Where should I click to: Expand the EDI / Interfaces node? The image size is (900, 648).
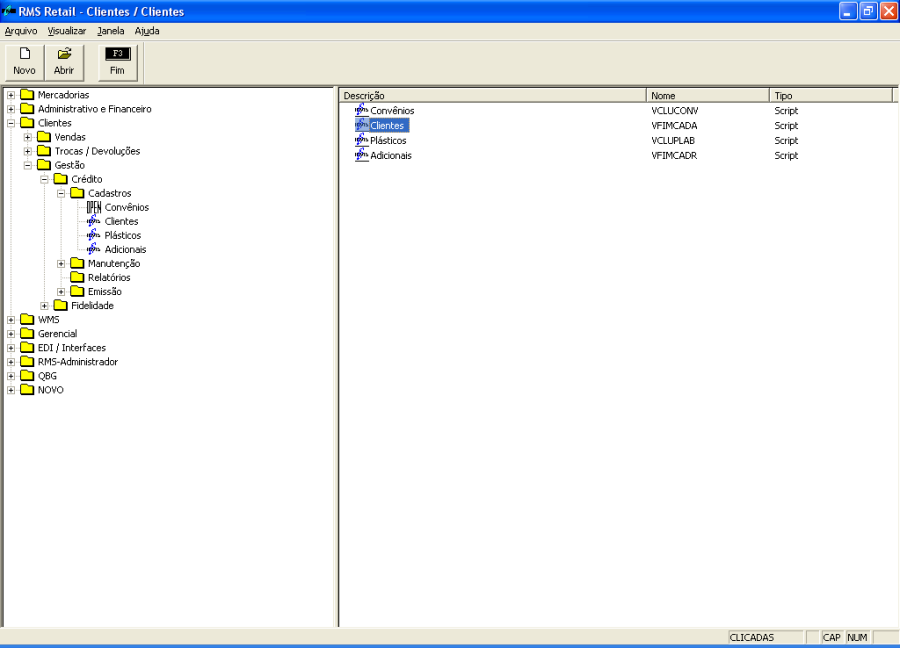11,348
